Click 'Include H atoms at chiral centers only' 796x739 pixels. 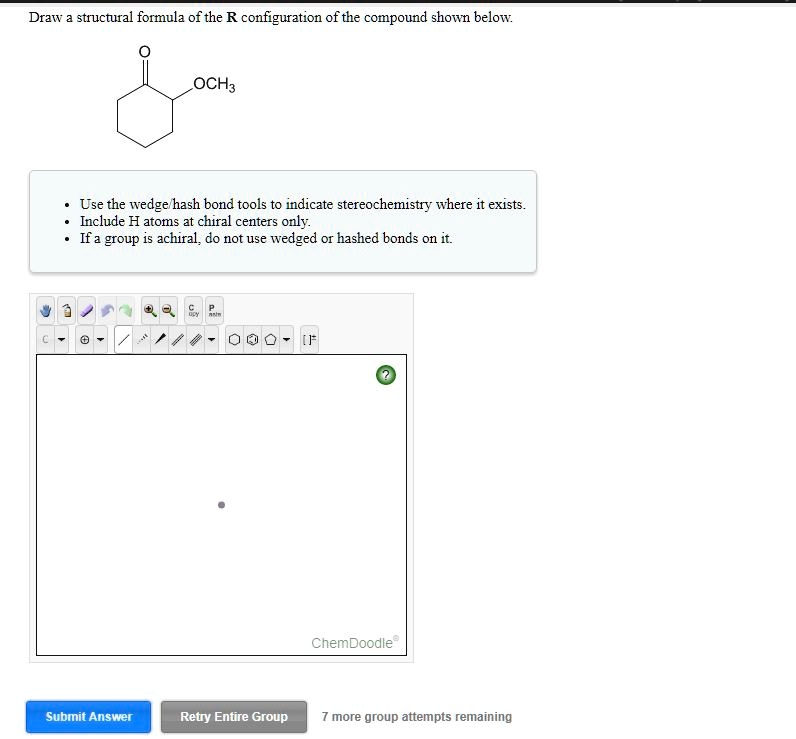pyautogui.click(x=195, y=221)
